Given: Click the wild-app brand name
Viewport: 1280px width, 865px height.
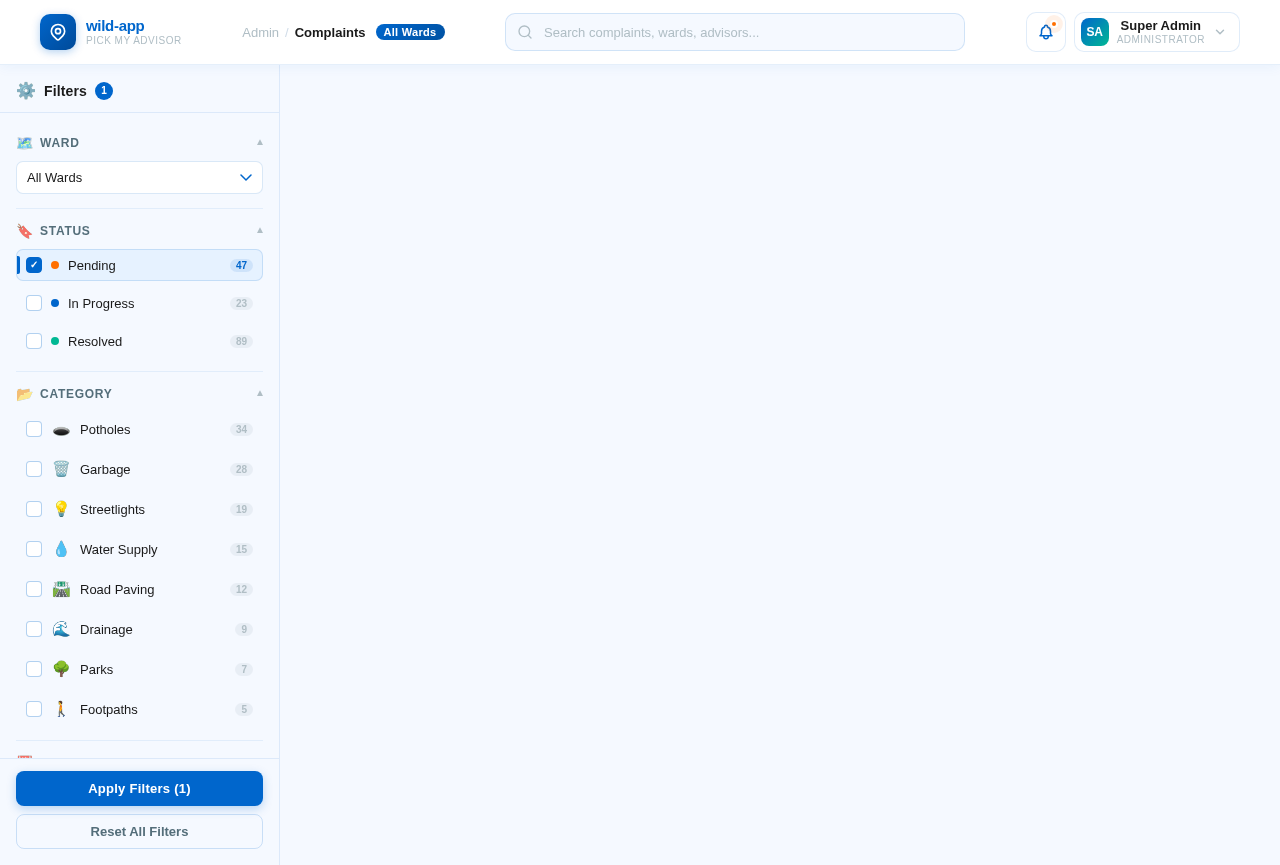Looking at the screenshot, I should click(115, 26).
